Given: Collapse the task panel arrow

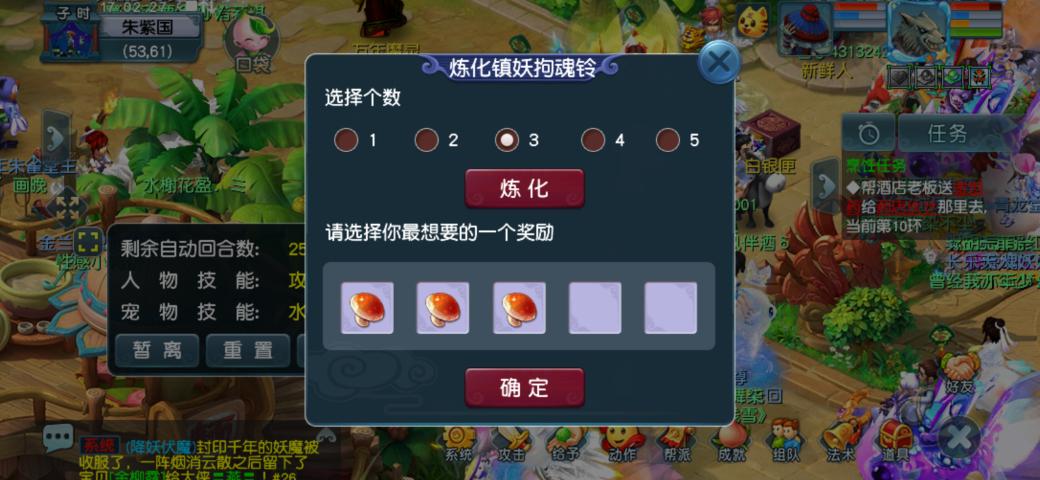Looking at the screenshot, I should pyautogui.click(x=826, y=188).
